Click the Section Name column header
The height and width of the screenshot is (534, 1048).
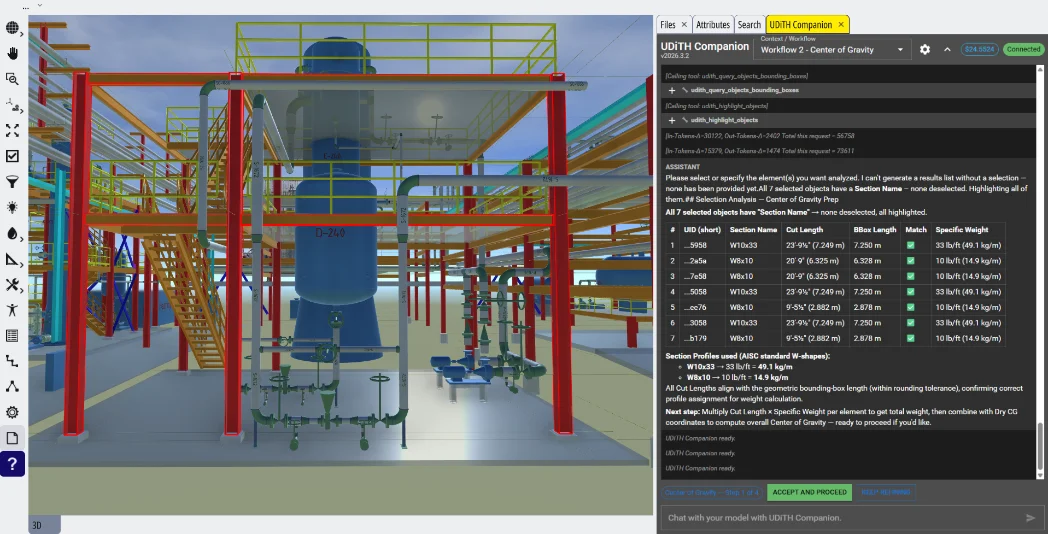tap(753, 229)
